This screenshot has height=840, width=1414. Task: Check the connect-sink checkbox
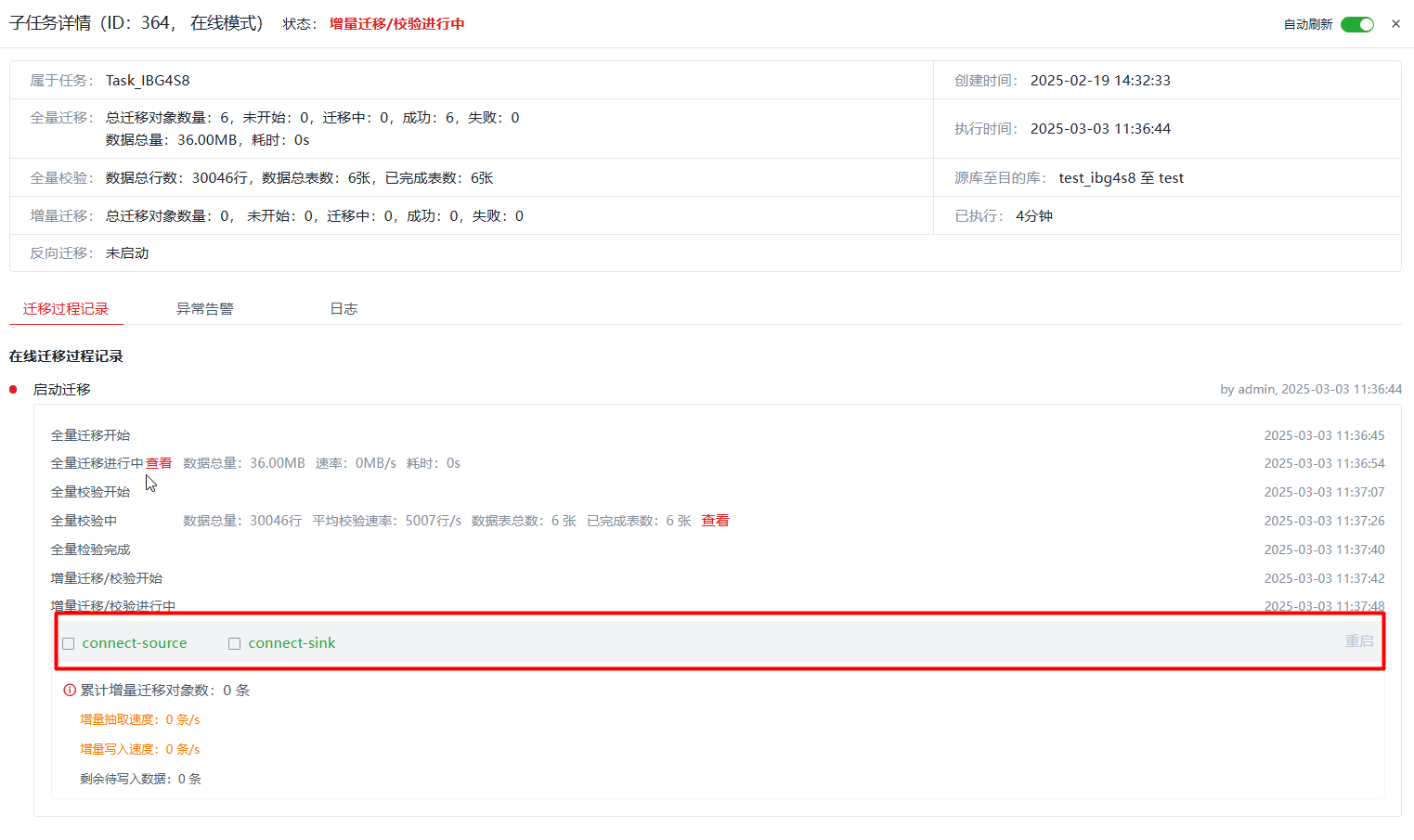click(x=235, y=643)
